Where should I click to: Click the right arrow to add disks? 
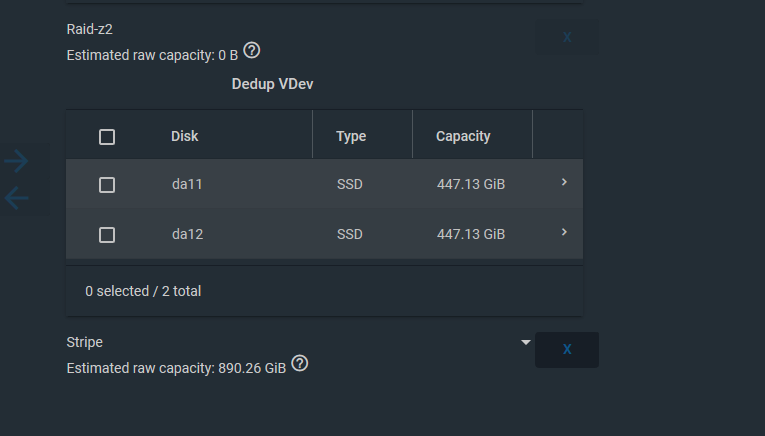[x=16, y=160]
